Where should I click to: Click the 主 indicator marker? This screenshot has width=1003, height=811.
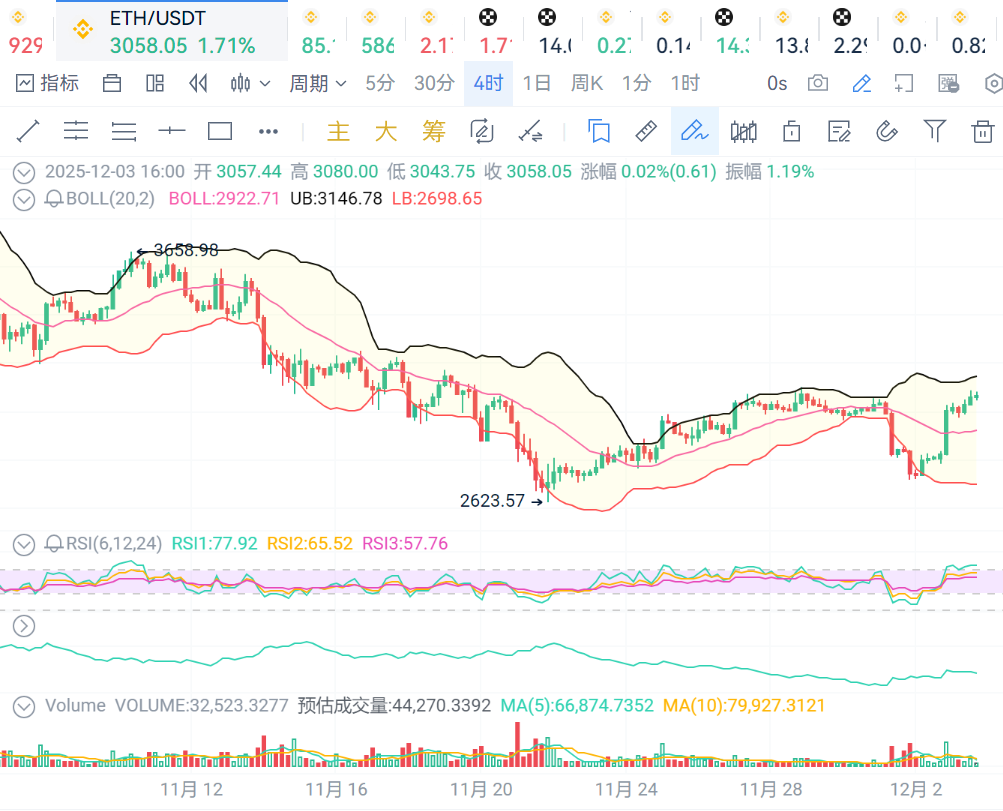[339, 131]
